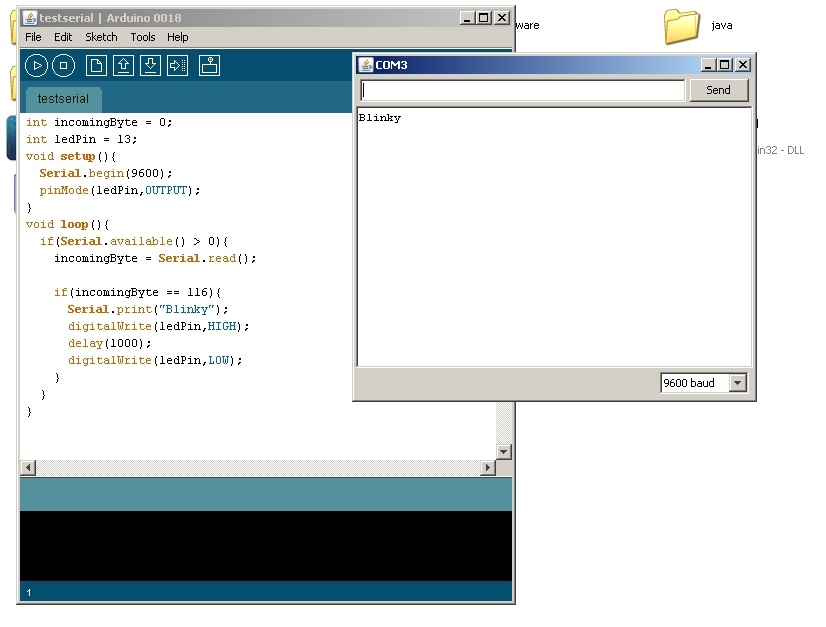Minimize the COM3 window
The width and height of the screenshot is (826, 627).
click(708, 65)
